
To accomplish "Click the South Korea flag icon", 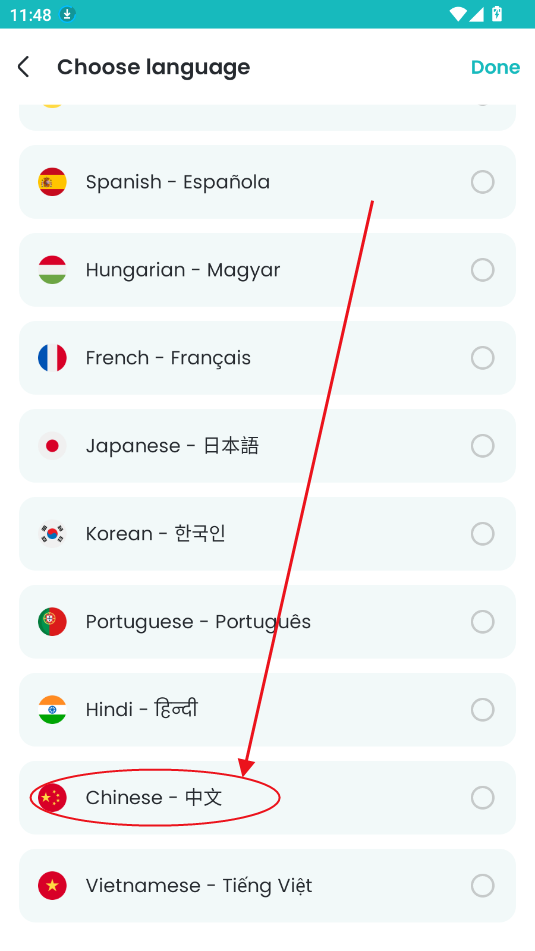I will [x=52, y=534].
